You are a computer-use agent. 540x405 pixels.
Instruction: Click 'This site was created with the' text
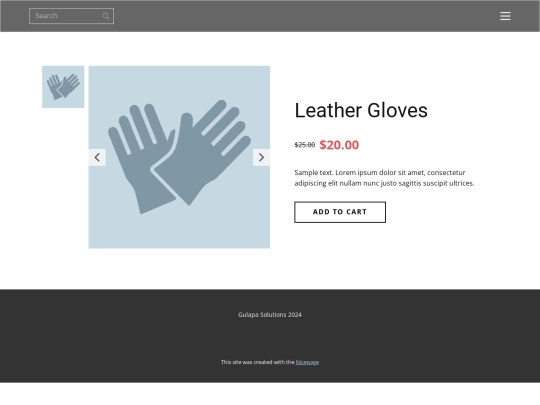click(258, 362)
